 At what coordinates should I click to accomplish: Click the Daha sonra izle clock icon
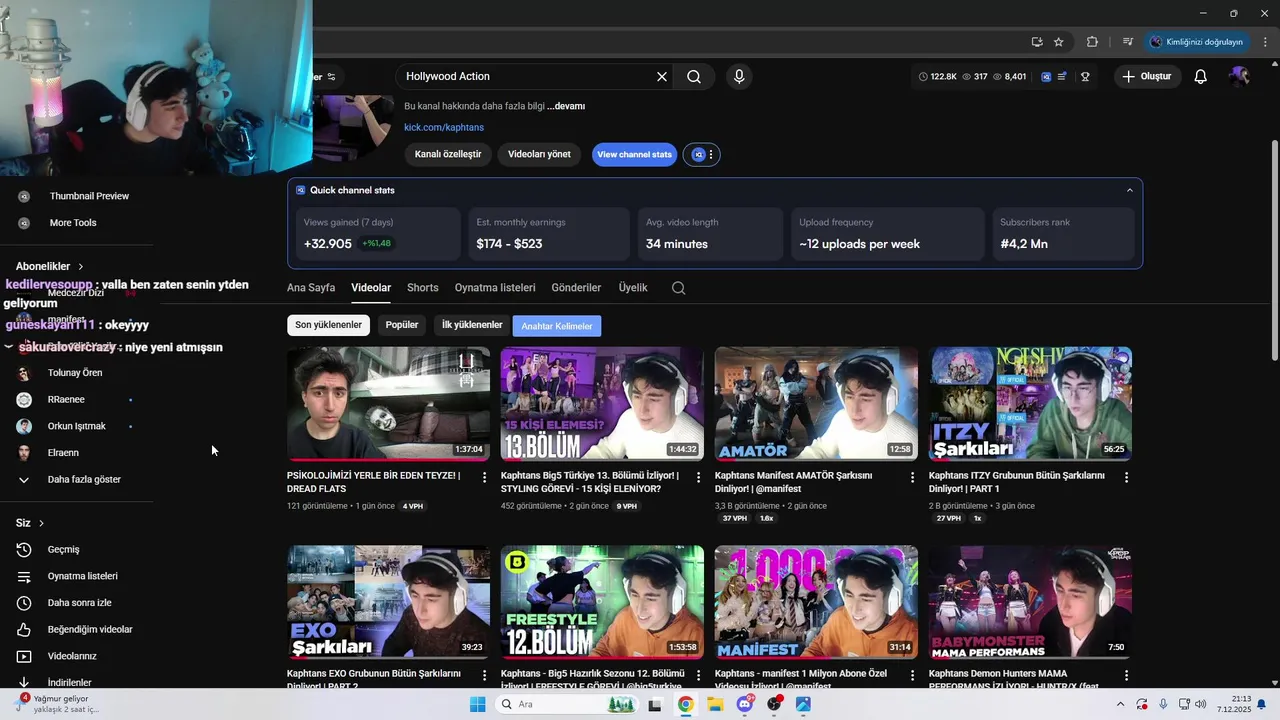click(x=24, y=603)
